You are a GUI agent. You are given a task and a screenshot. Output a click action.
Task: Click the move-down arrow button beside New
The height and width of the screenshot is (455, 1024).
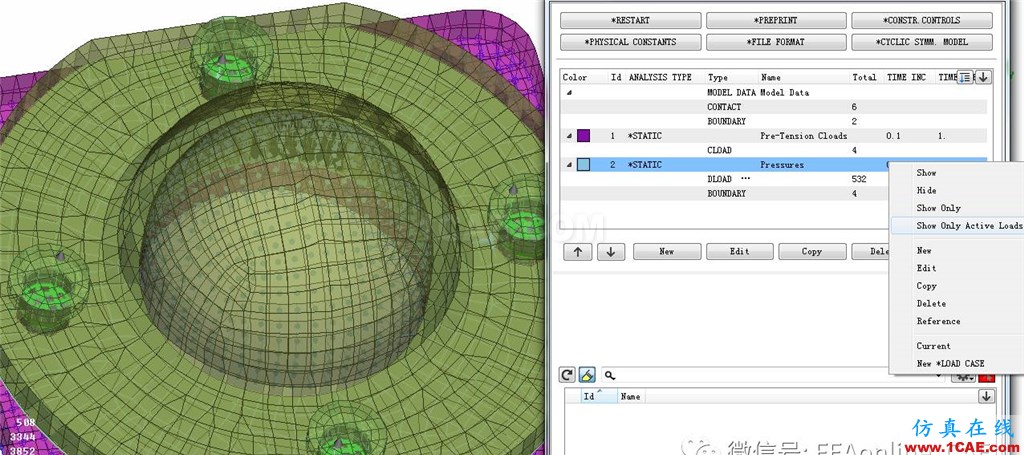tap(611, 251)
